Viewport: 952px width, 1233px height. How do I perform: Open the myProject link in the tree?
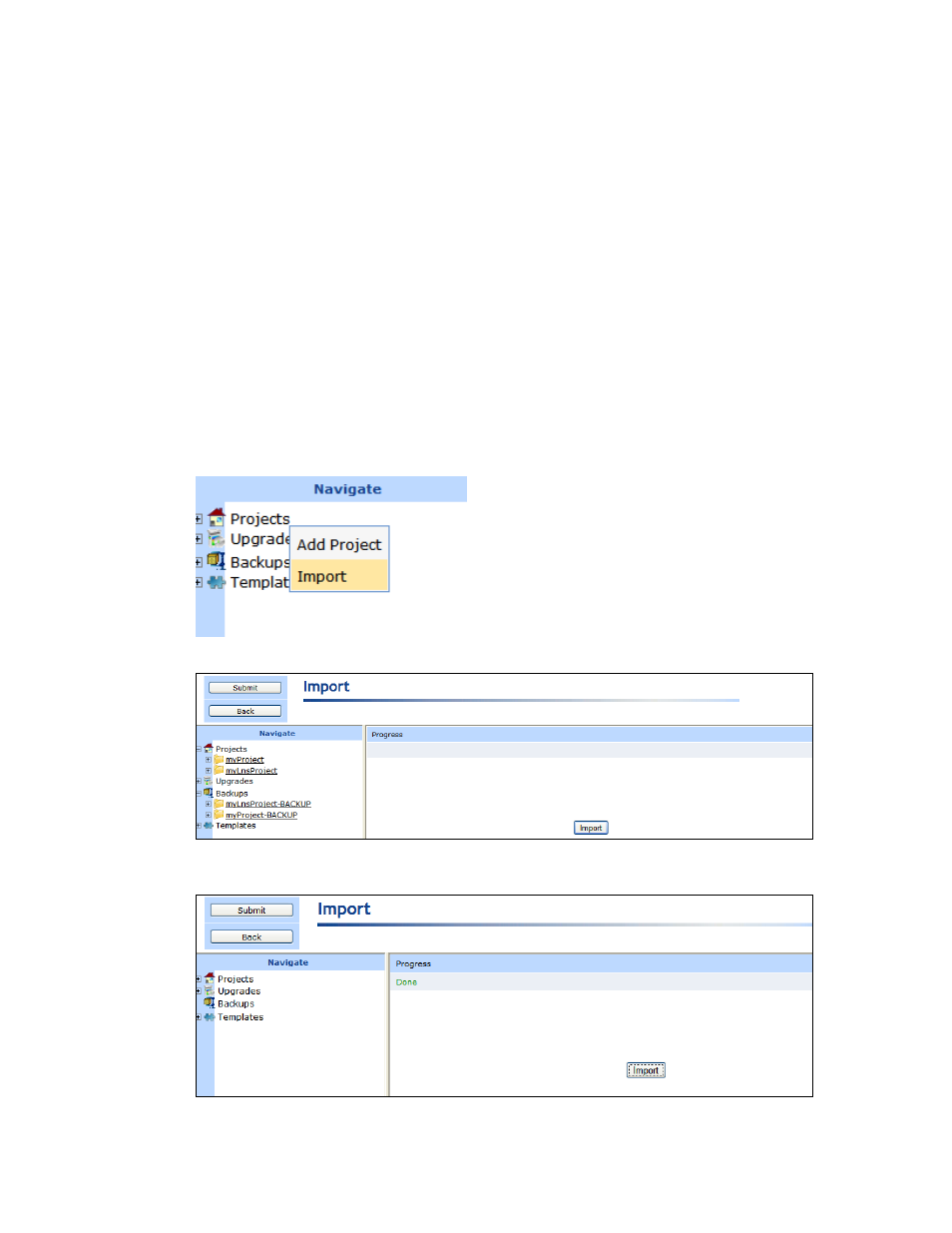click(244, 760)
